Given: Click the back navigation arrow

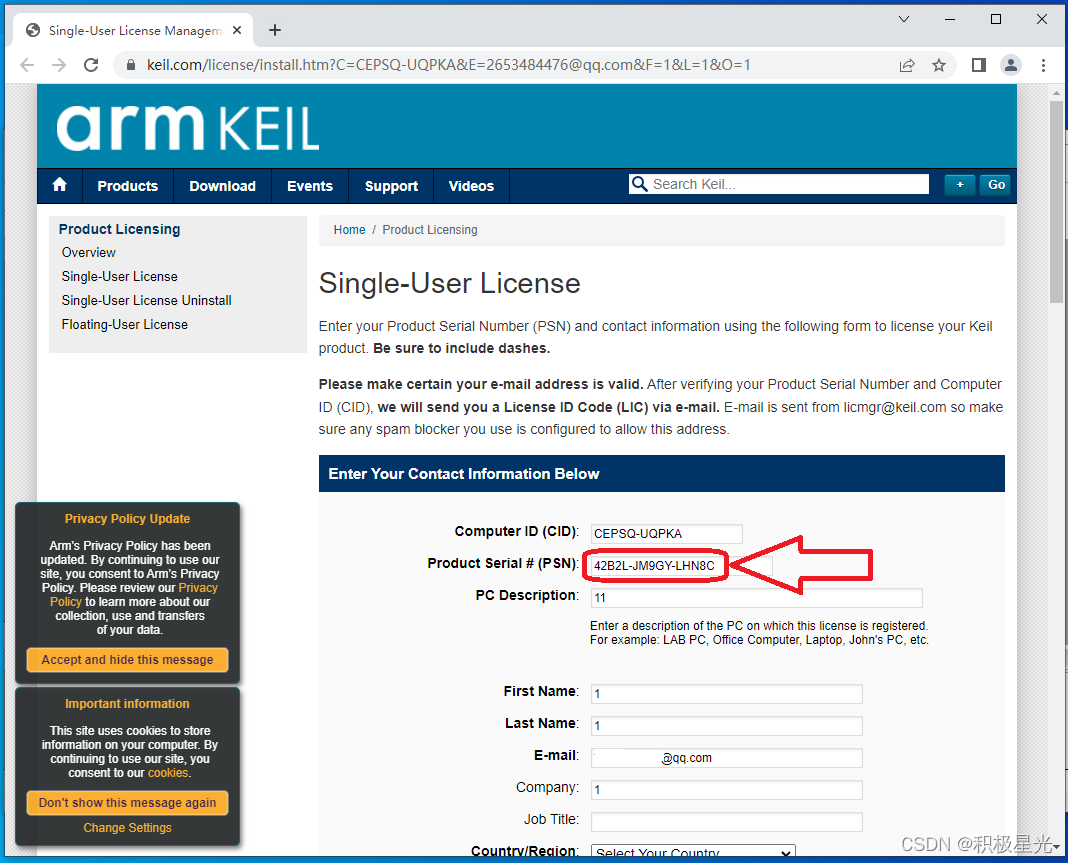Looking at the screenshot, I should point(27,64).
